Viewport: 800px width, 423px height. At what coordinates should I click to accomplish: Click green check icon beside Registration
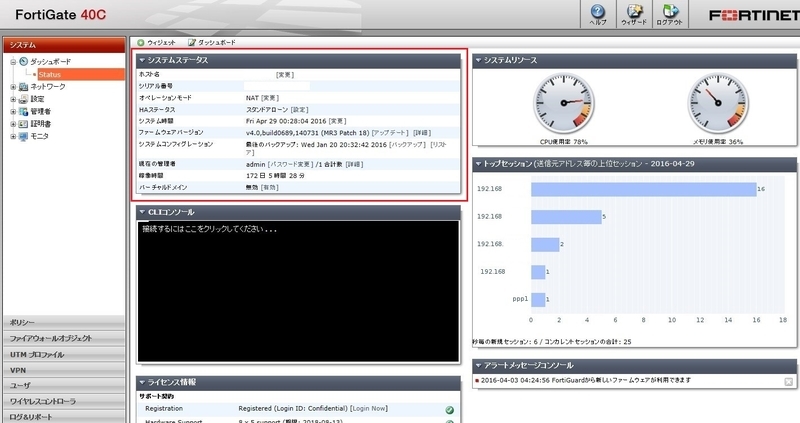pos(449,410)
